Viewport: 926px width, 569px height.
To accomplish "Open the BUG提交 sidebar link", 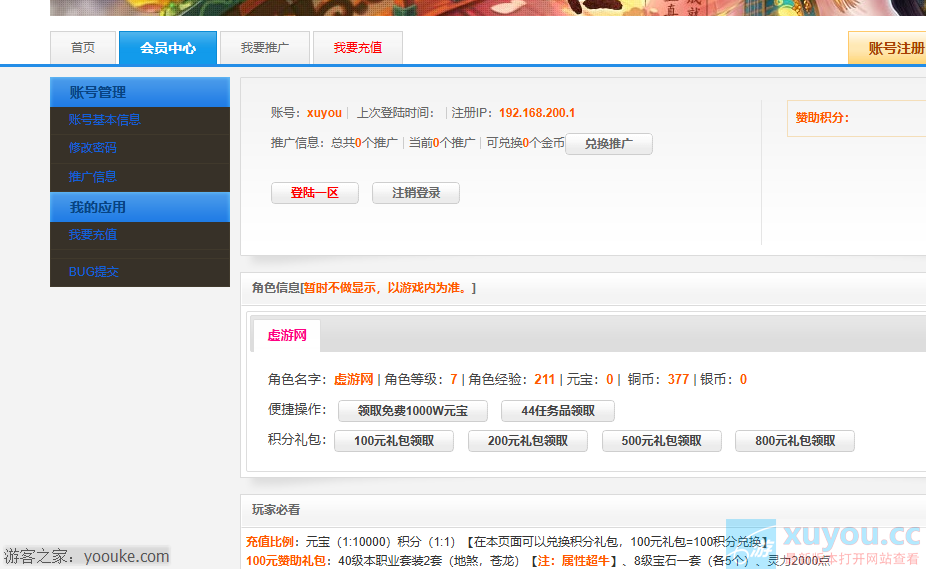I will pos(93,272).
